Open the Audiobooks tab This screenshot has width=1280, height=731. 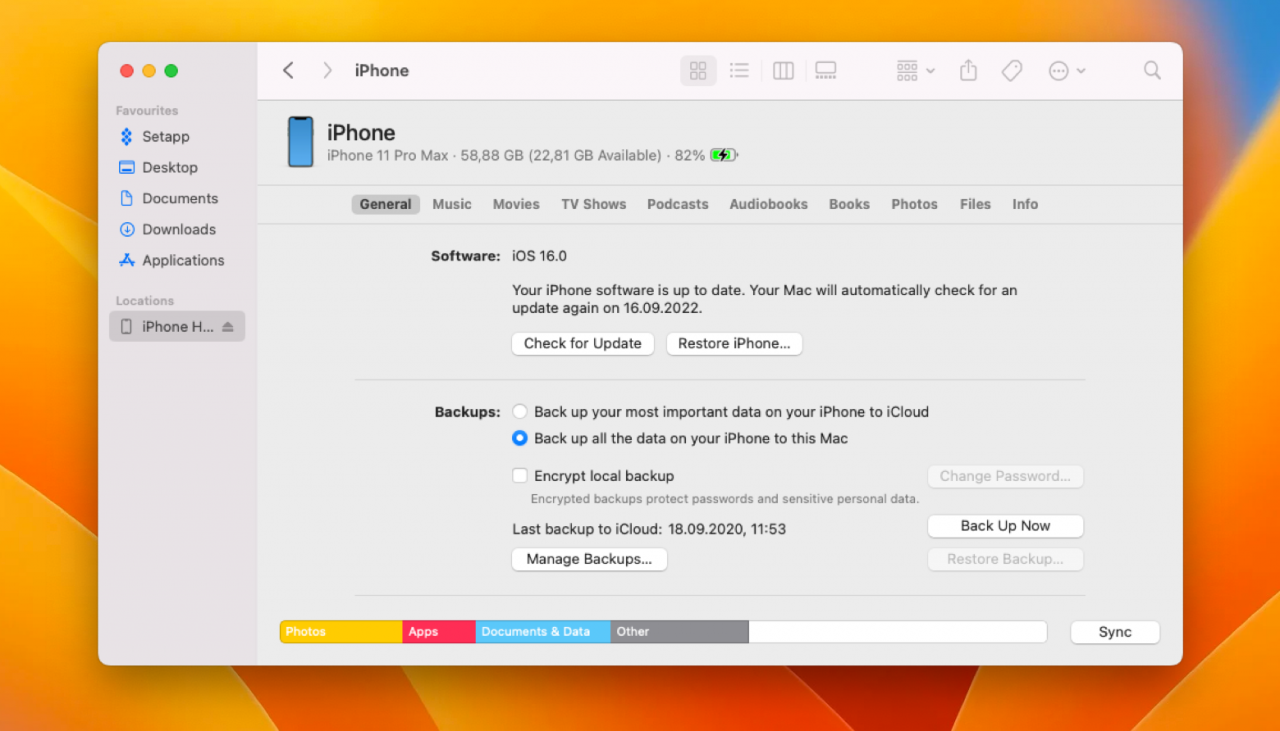pyautogui.click(x=769, y=204)
